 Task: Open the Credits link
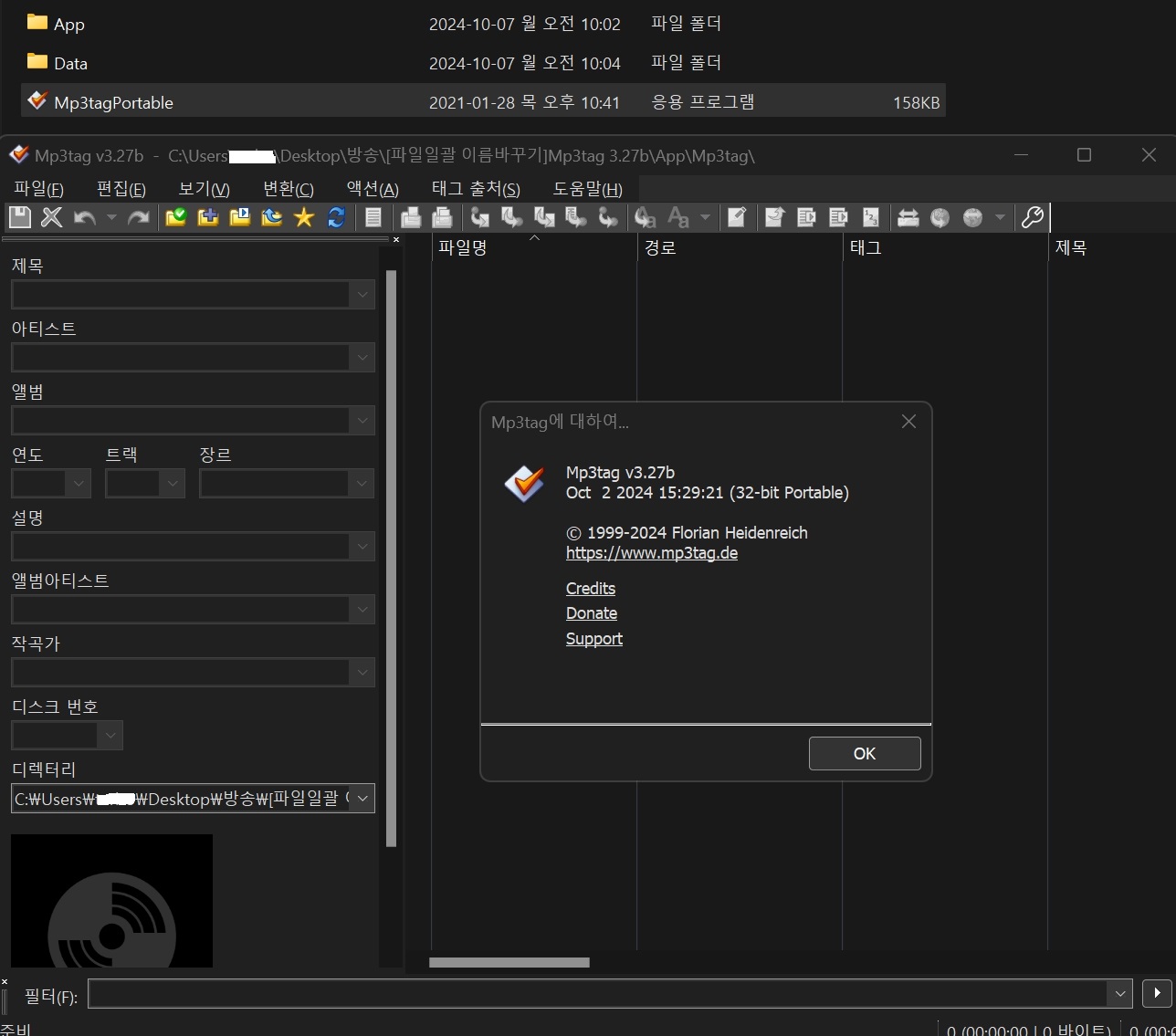tap(591, 589)
